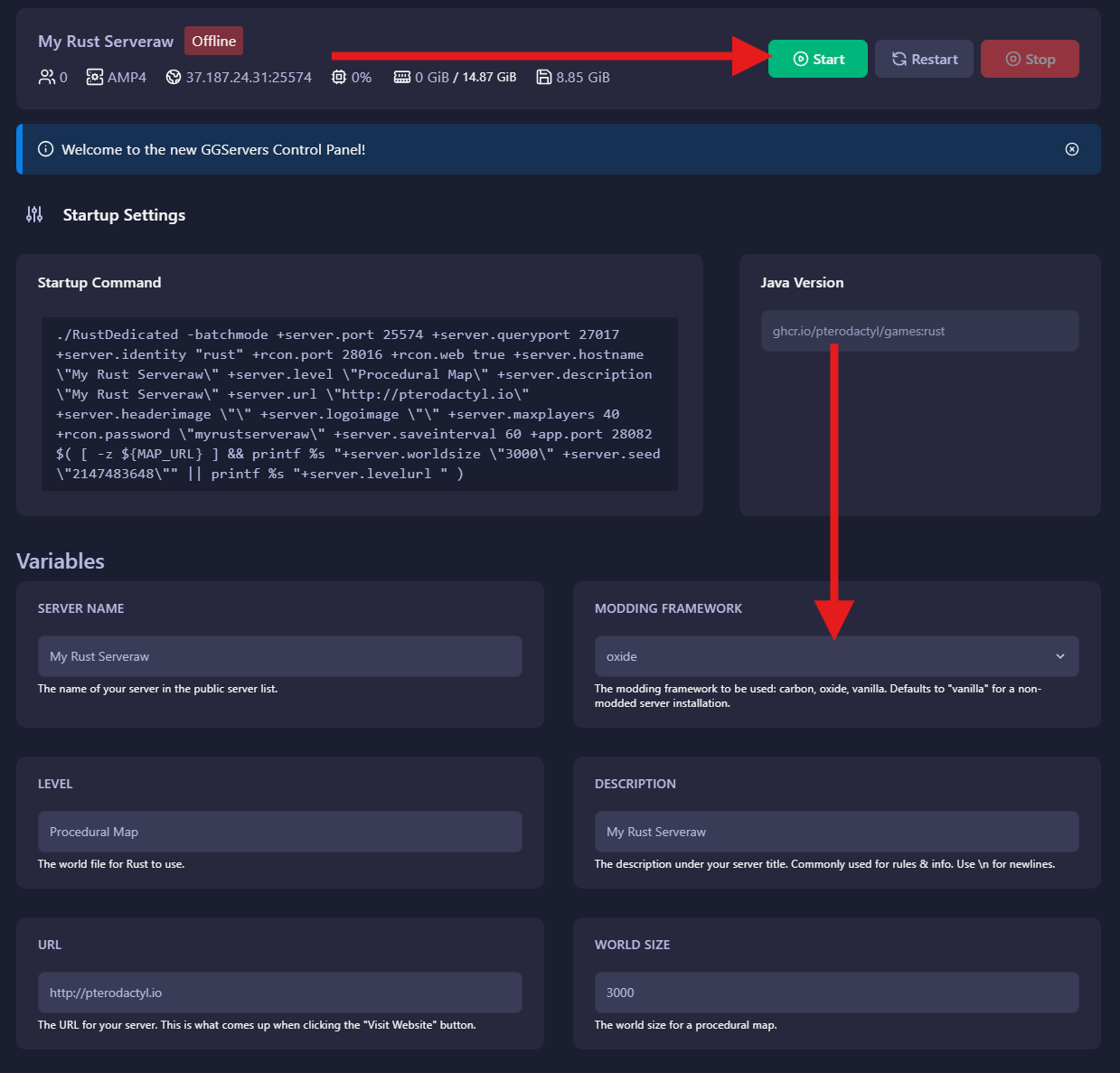
Task: Toggle the server Offline status badge
Action: click(x=213, y=41)
